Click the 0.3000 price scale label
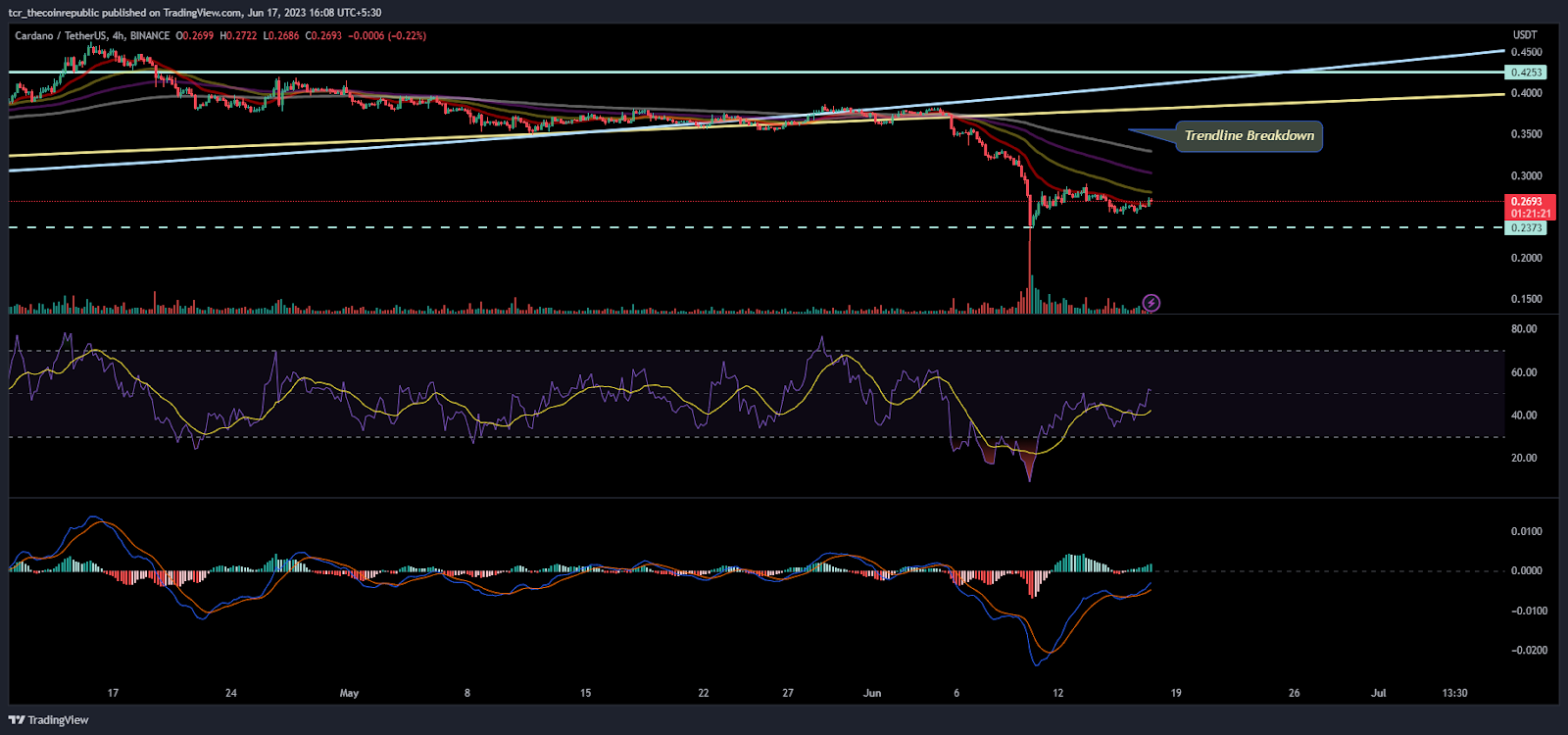 (x=1526, y=176)
